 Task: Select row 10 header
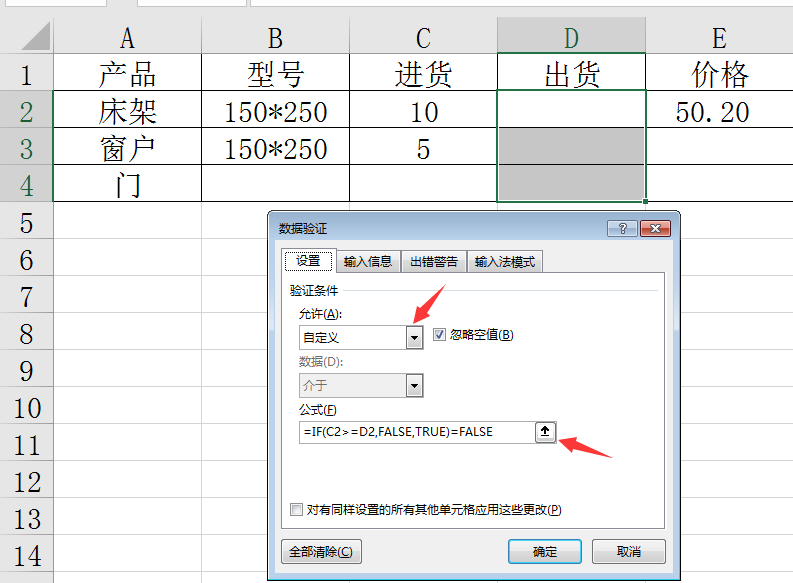pyautogui.click(x=26, y=406)
